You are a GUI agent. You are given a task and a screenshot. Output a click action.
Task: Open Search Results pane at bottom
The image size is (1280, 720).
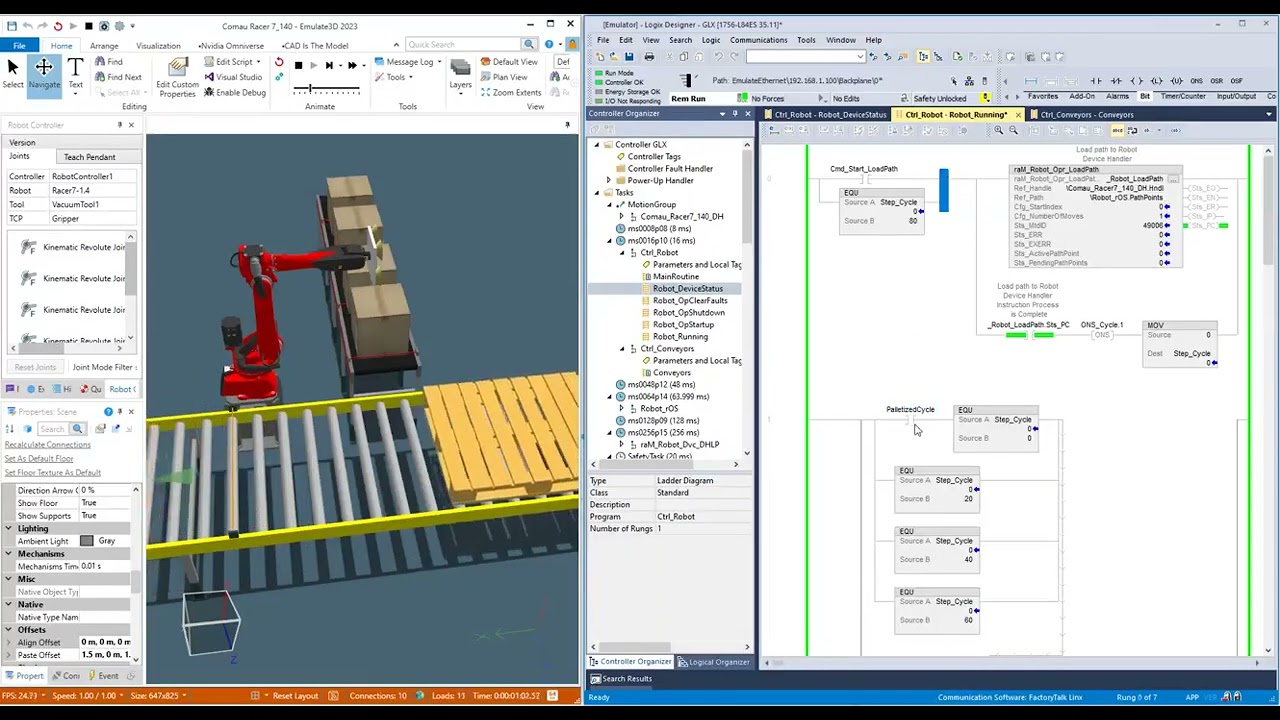(620, 679)
